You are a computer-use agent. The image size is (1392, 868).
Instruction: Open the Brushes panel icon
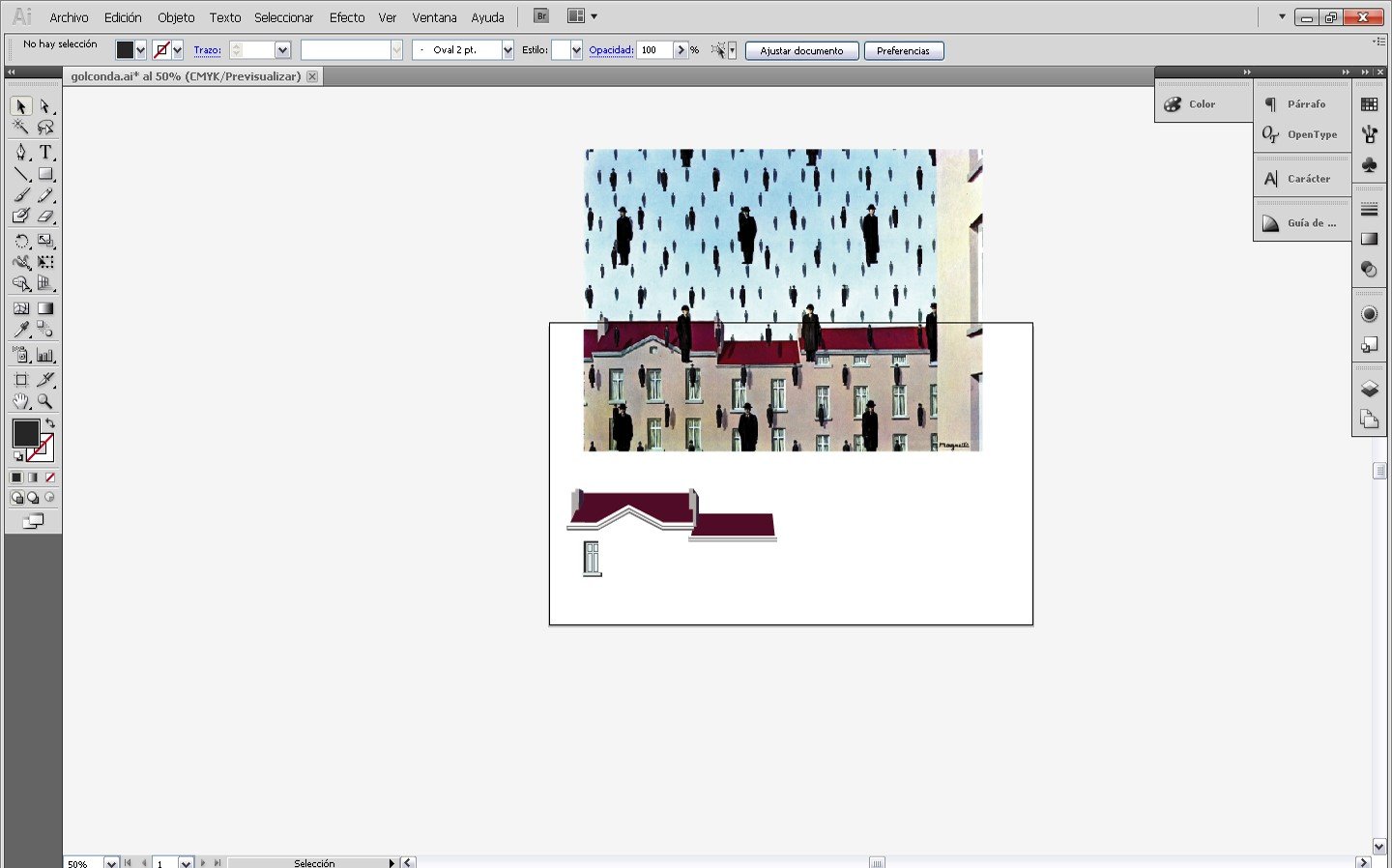(x=1369, y=134)
